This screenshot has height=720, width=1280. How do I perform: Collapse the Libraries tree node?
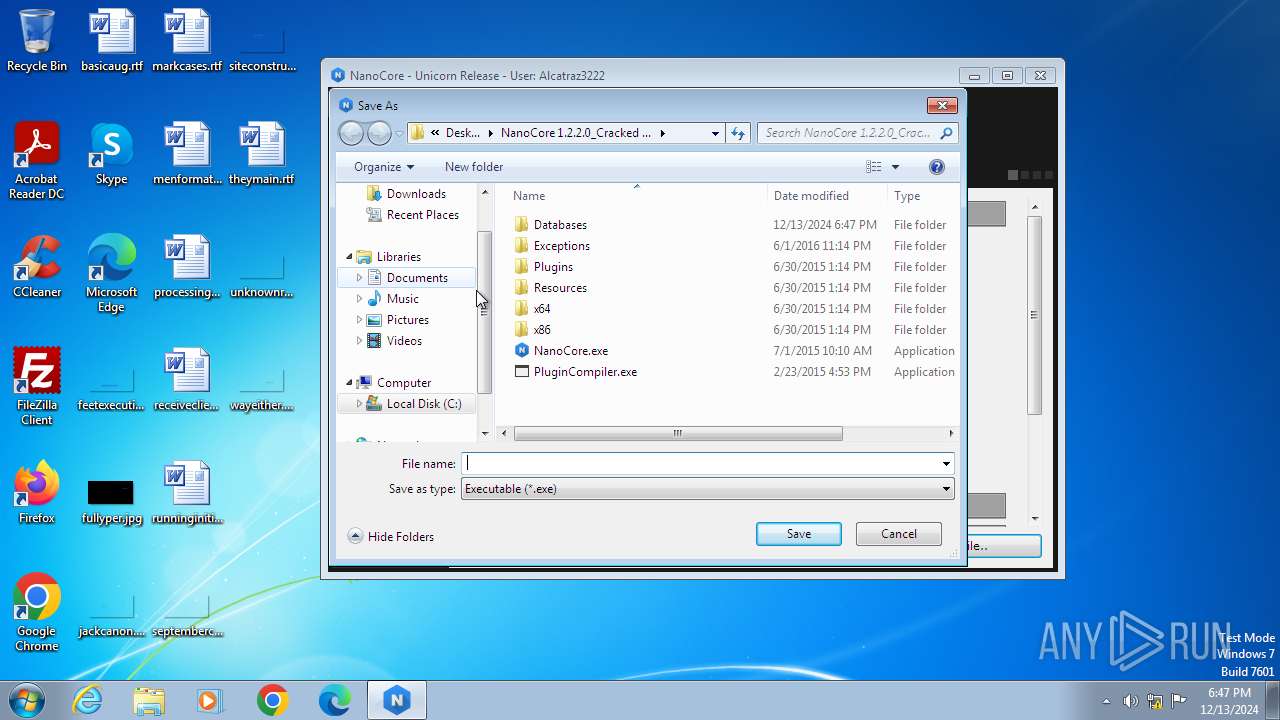pos(350,257)
